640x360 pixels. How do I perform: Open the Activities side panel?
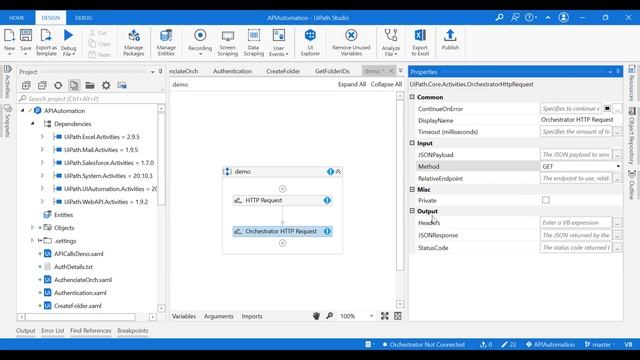point(7,81)
